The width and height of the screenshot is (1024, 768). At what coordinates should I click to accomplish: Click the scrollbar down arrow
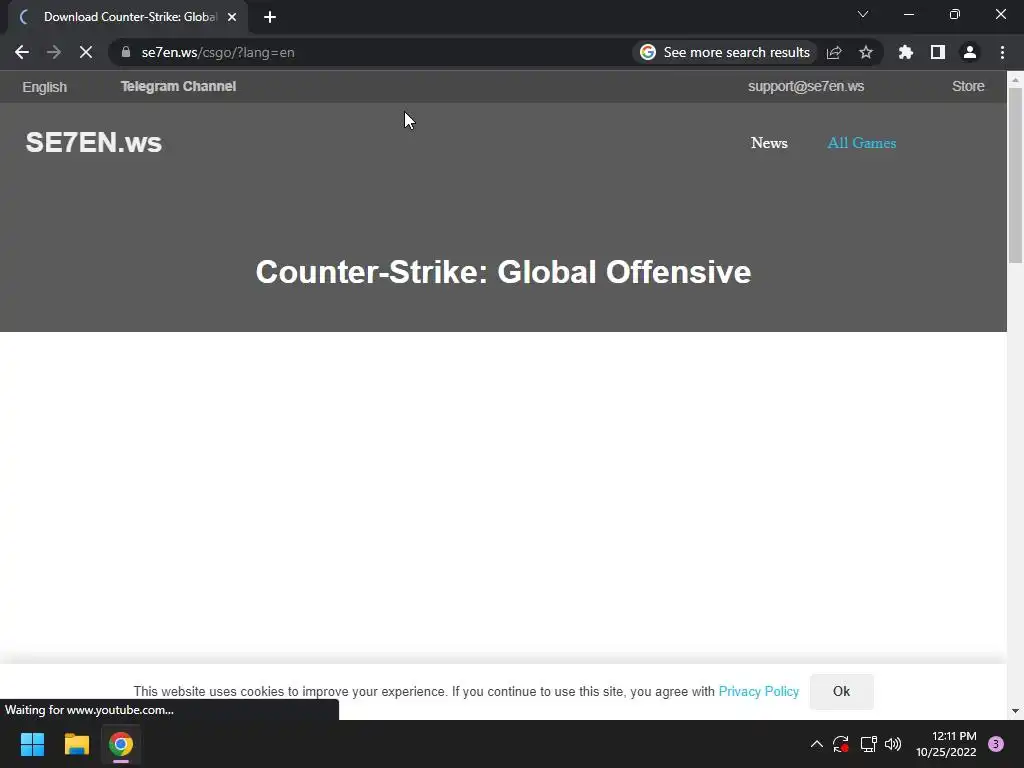tap(1015, 711)
